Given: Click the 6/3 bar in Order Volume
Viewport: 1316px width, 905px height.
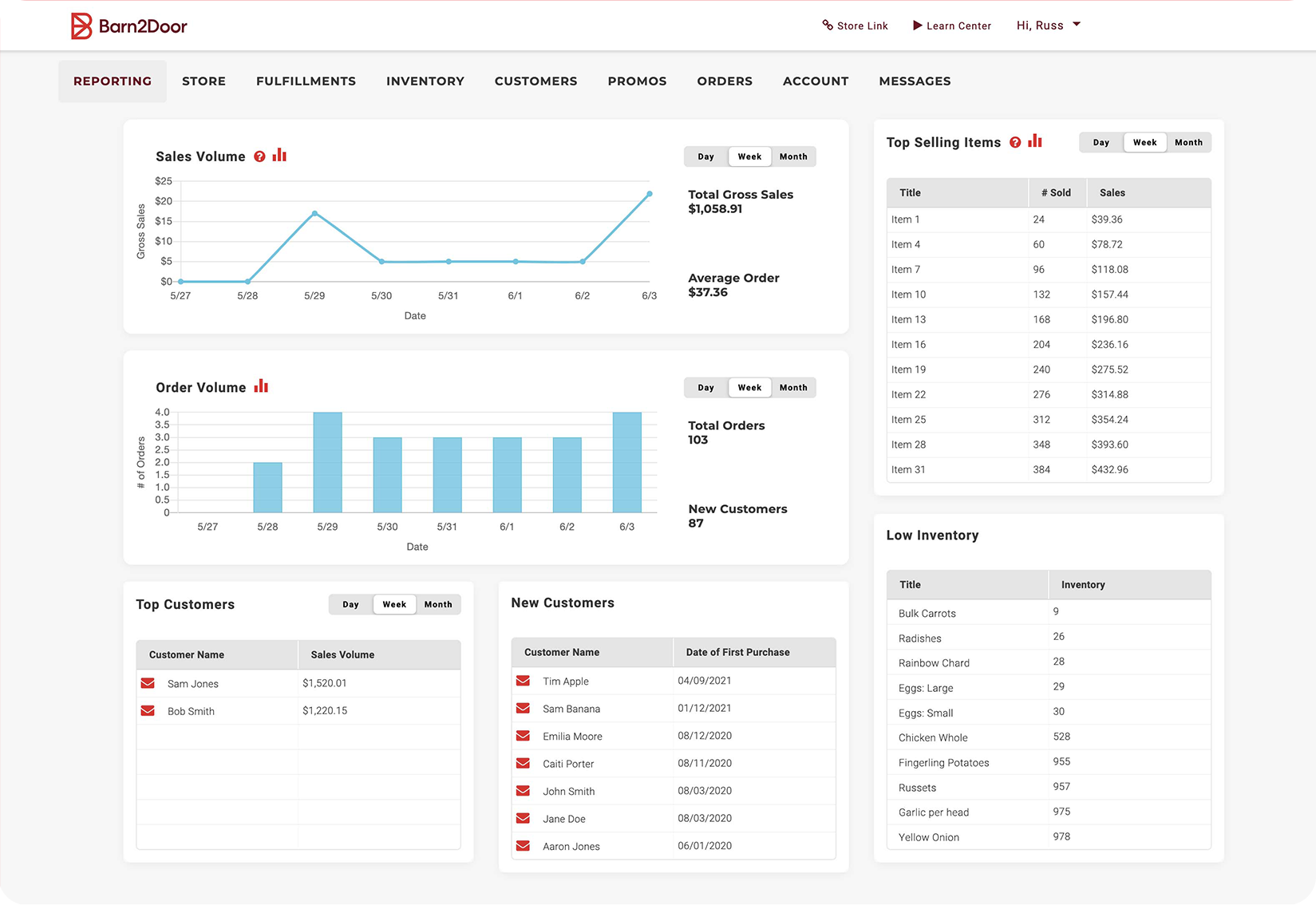Looking at the screenshot, I should (627, 462).
